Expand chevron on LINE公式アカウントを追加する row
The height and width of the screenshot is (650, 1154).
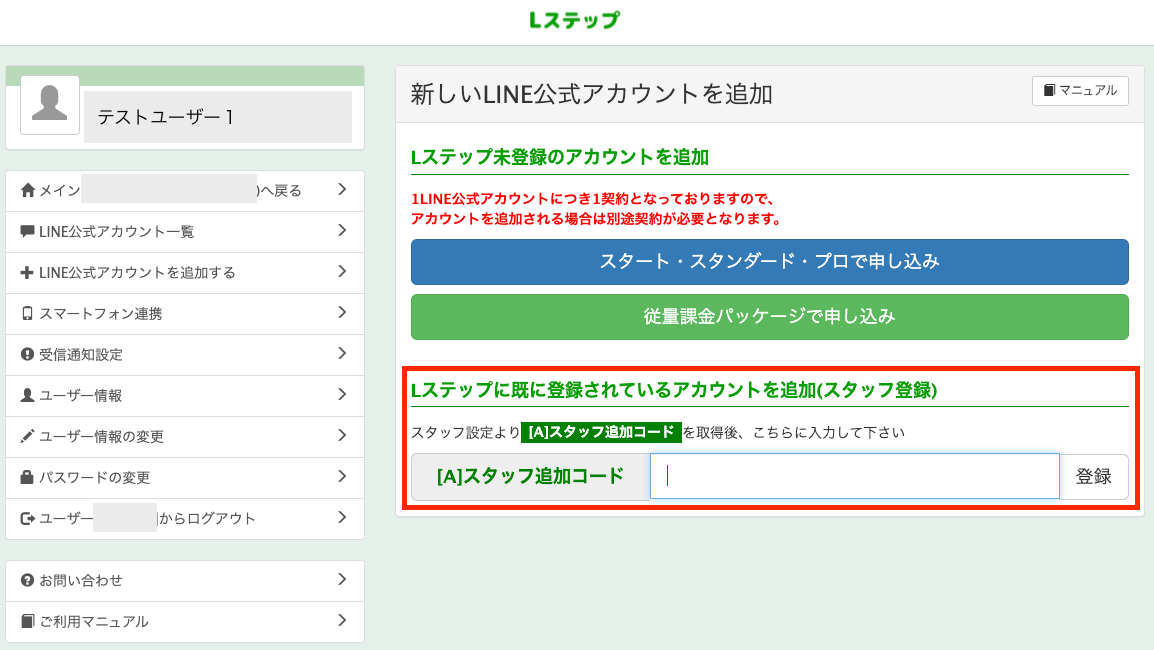342,272
